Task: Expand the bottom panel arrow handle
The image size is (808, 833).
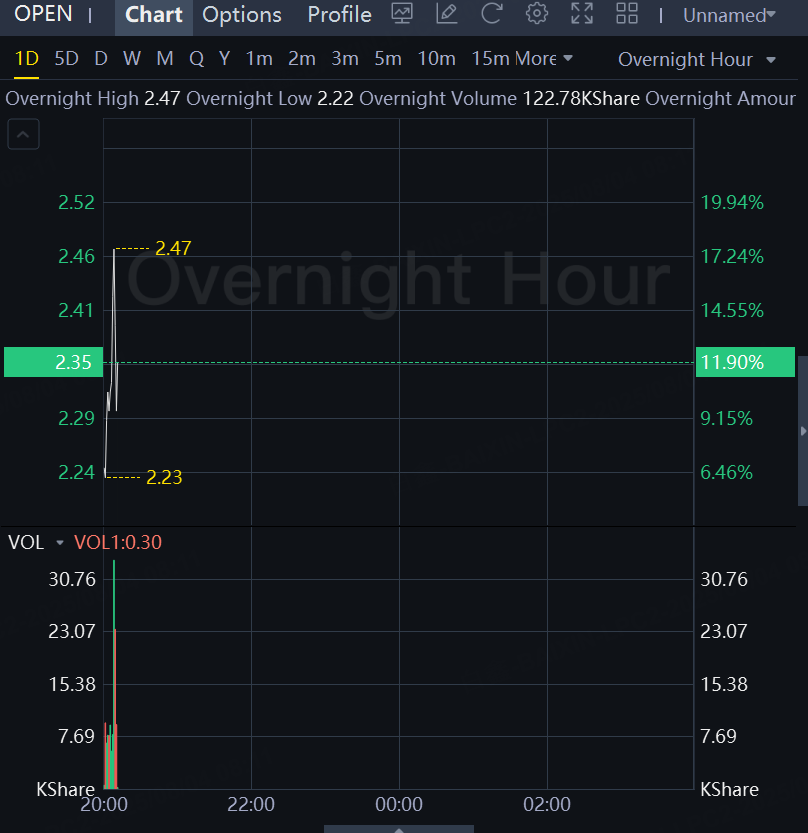Action: pyautogui.click(x=399, y=829)
